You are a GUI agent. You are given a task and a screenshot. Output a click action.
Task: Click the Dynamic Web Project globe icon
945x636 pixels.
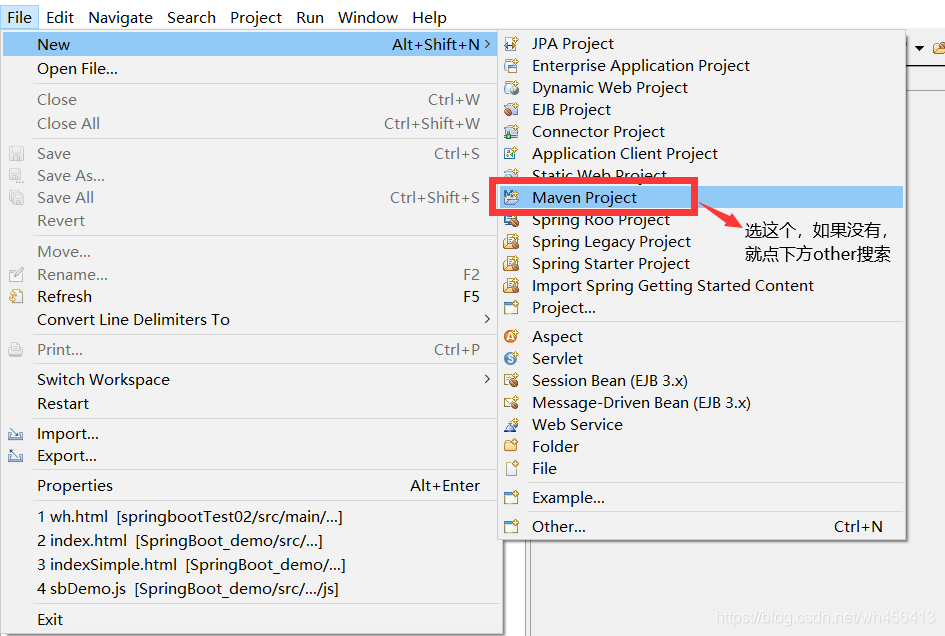511,87
